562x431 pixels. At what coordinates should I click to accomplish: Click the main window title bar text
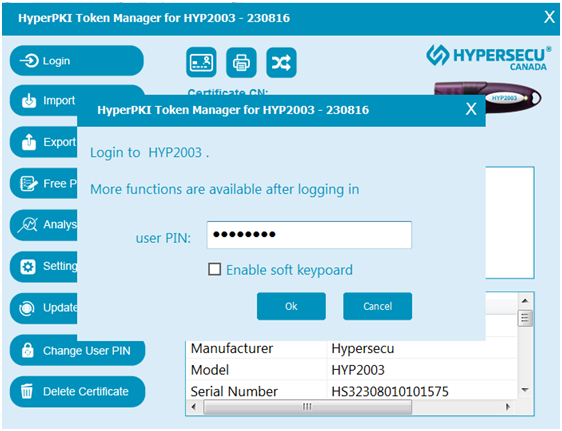click(x=154, y=18)
